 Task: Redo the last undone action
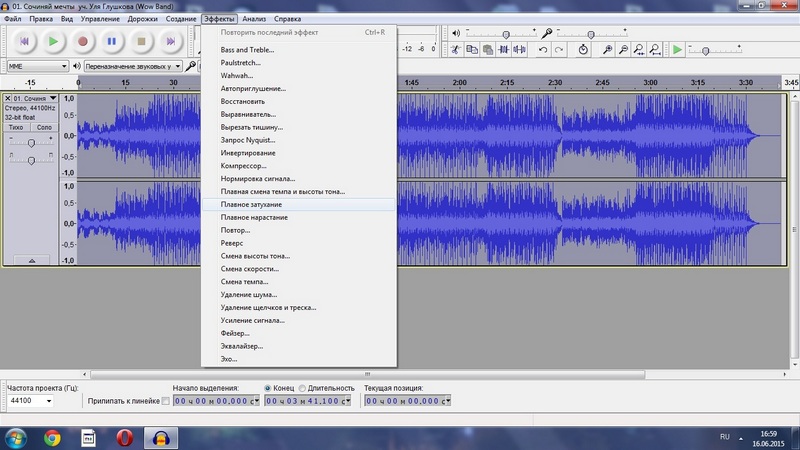pyautogui.click(x=559, y=49)
